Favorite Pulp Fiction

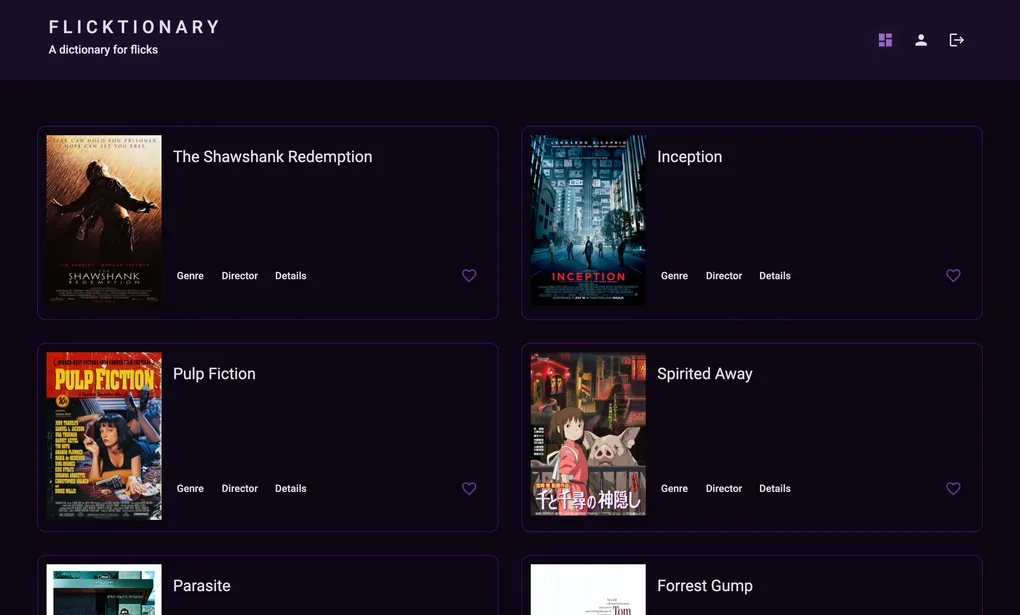pos(469,488)
